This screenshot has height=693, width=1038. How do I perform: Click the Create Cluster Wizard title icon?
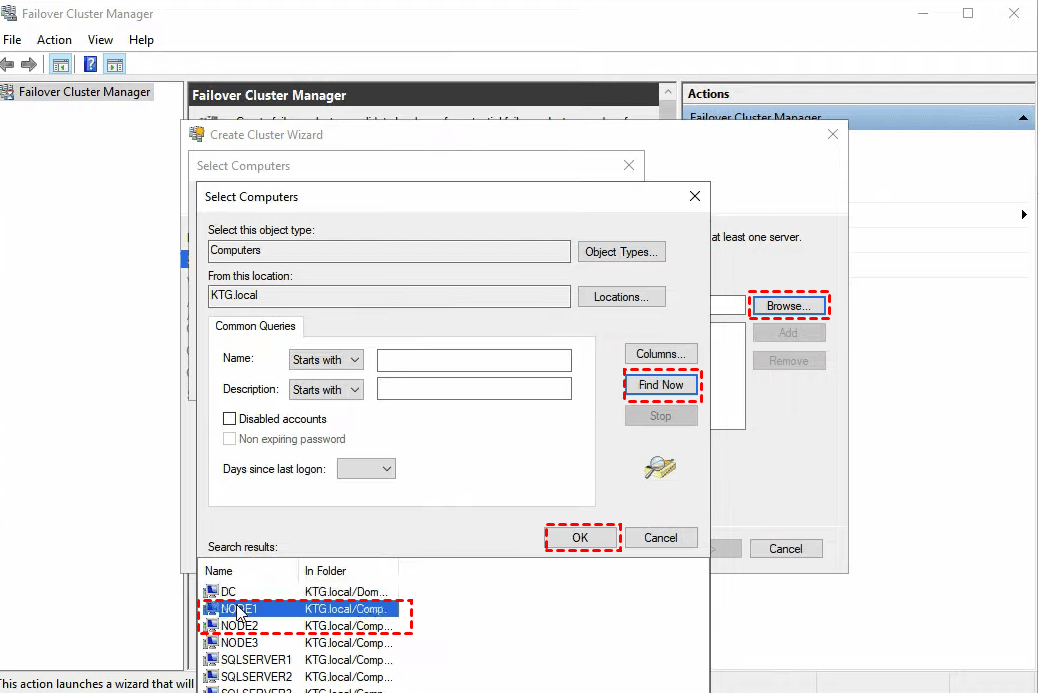(197, 134)
